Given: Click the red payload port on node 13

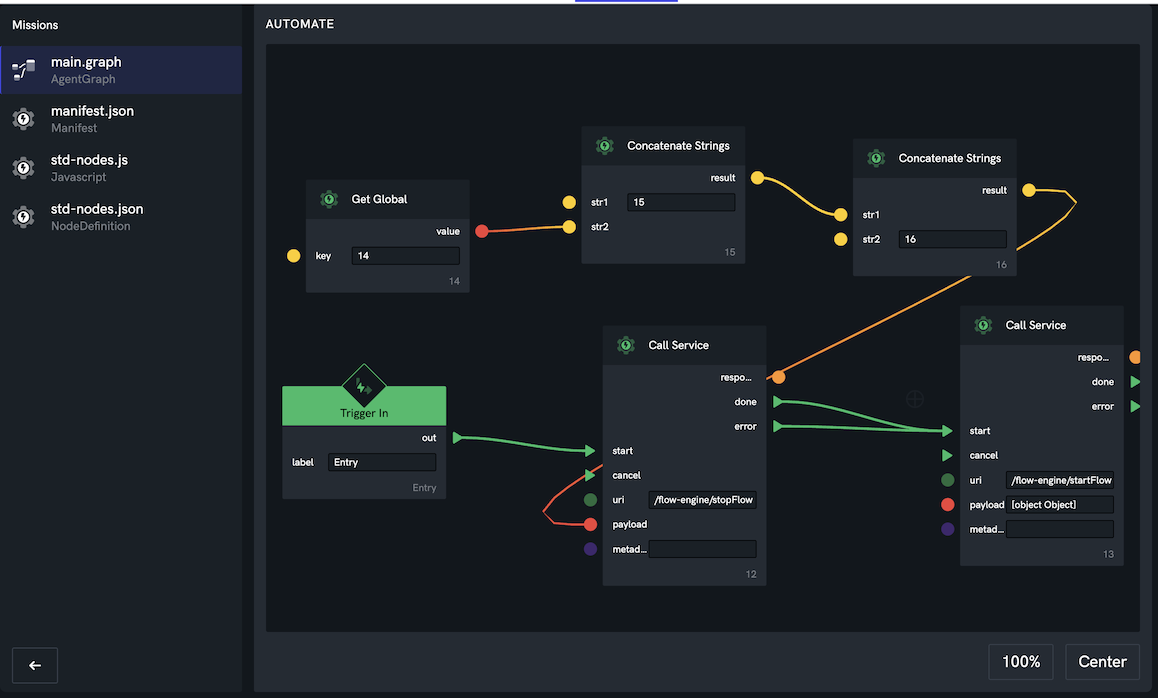Looking at the screenshot, I should click(948, 504).
